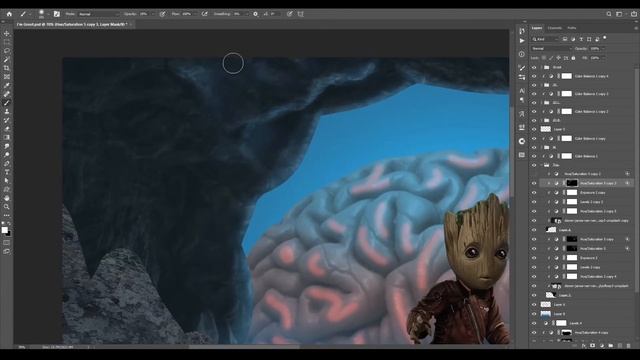Switch to the Paths tab
640x360 pixels.
click(571, 28)
